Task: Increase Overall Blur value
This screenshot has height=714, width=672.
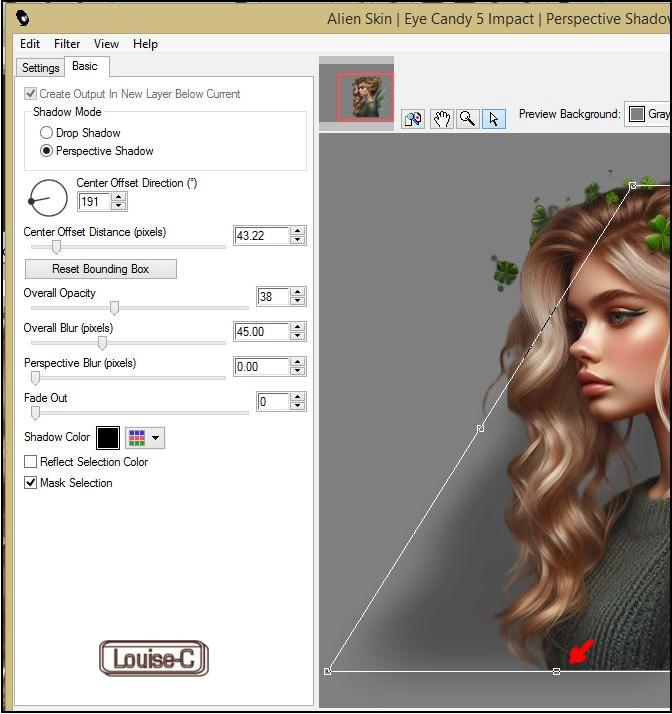Action: (x=297, y=327)
